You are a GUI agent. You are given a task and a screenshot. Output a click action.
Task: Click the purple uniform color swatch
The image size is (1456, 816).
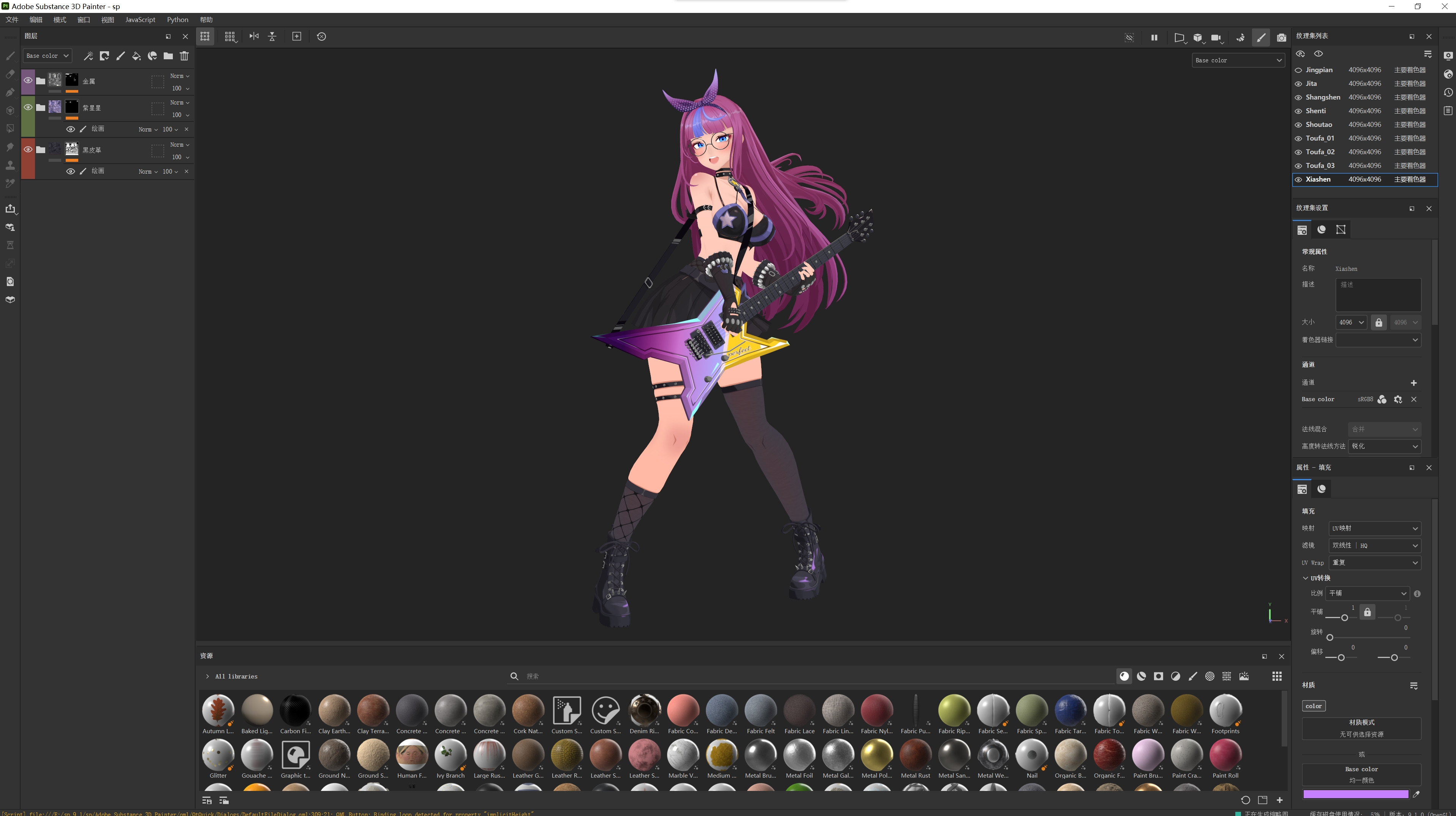click(x=1355, y=794)
